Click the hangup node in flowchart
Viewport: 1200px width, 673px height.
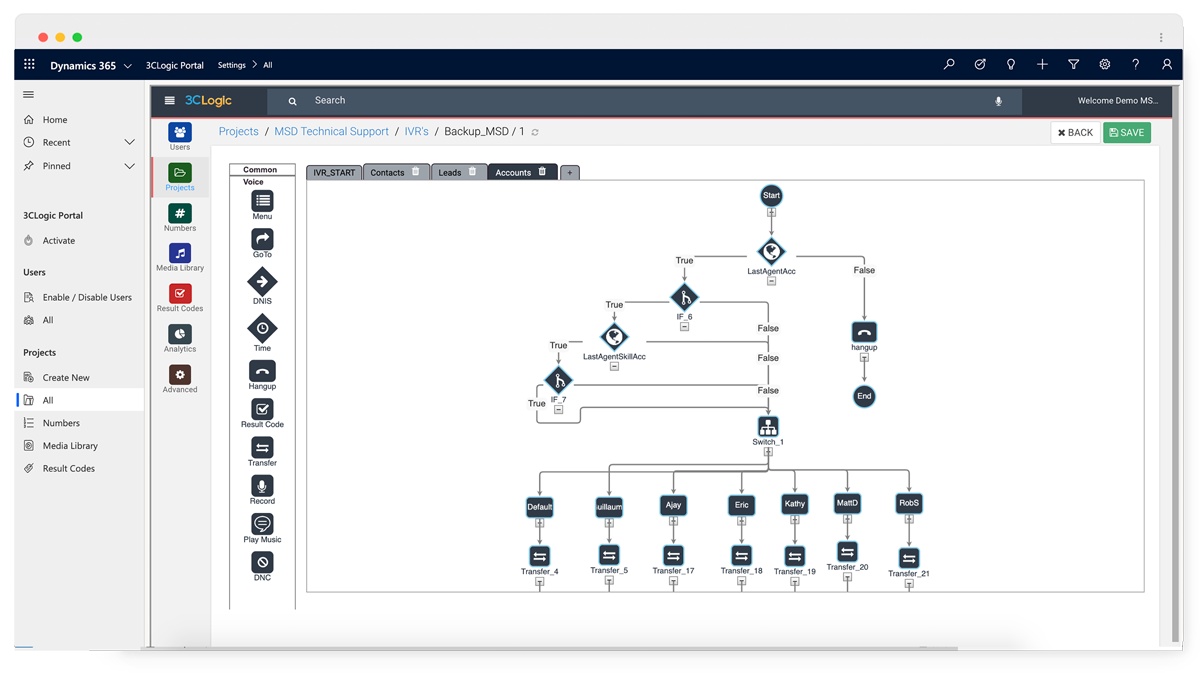tap(864, 332)
